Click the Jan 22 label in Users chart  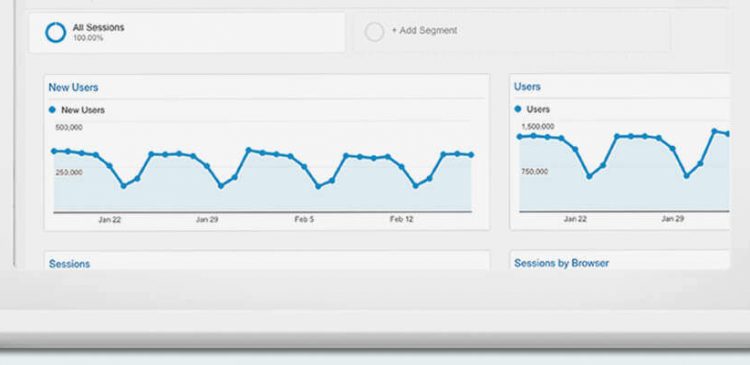pyautogui.click(x=575, y=219)
